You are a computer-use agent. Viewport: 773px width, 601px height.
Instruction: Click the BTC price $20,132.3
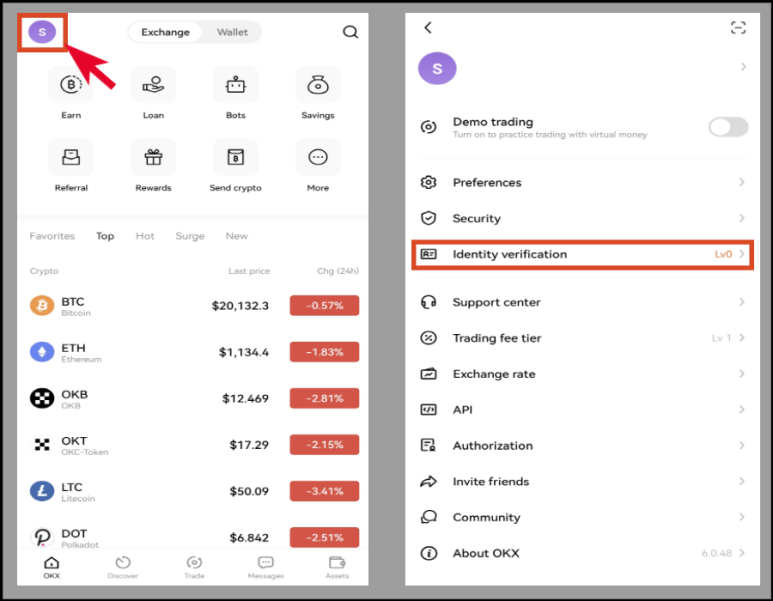240,306
